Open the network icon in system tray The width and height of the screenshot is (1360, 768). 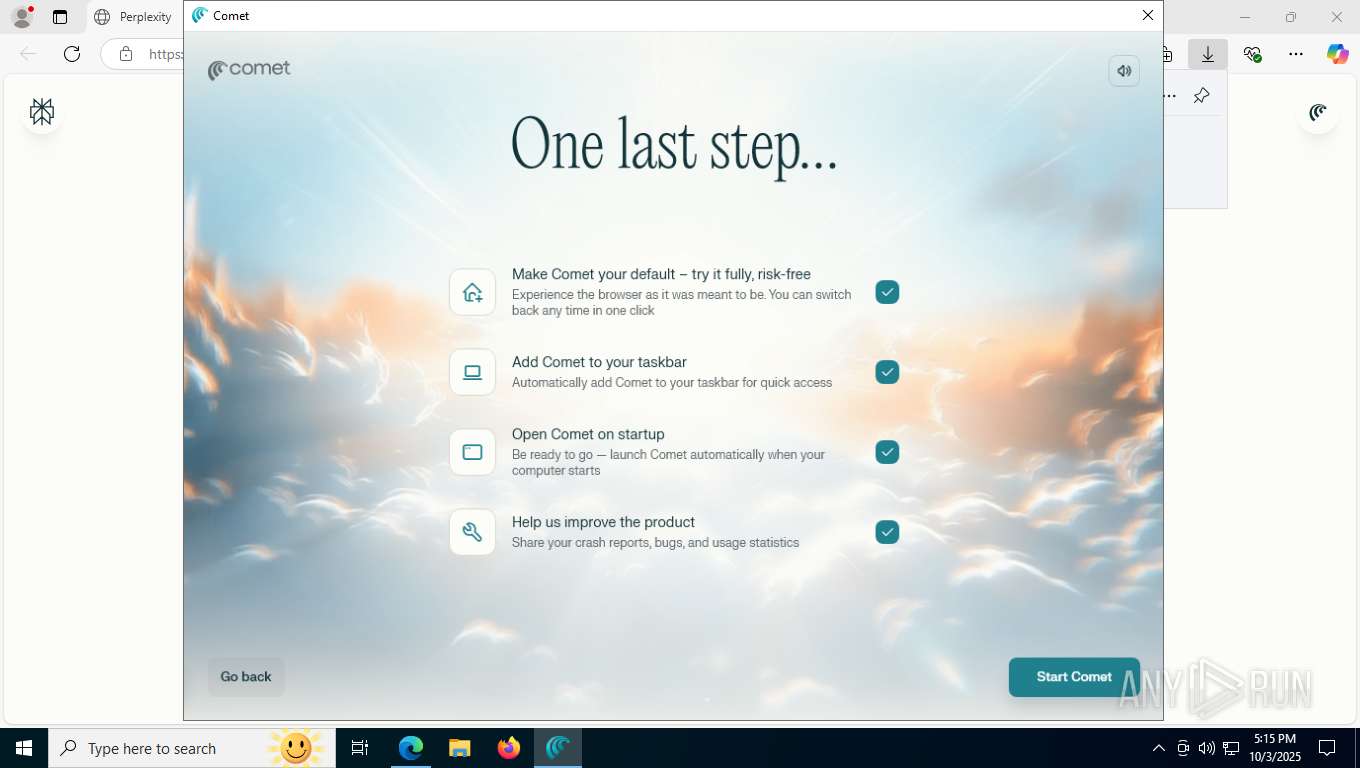click(1231, 748)
